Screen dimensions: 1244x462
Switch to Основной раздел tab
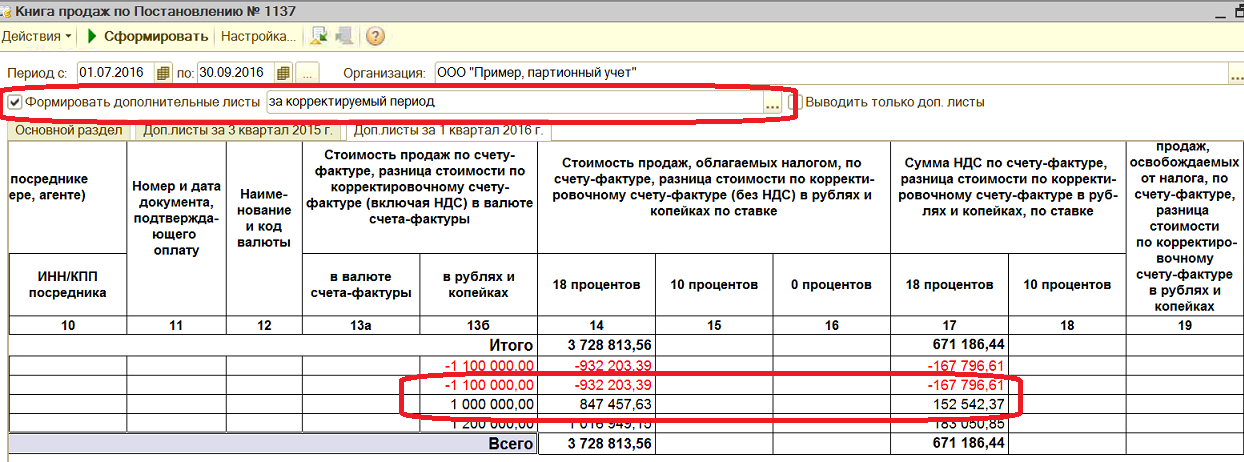pos(69,130)
